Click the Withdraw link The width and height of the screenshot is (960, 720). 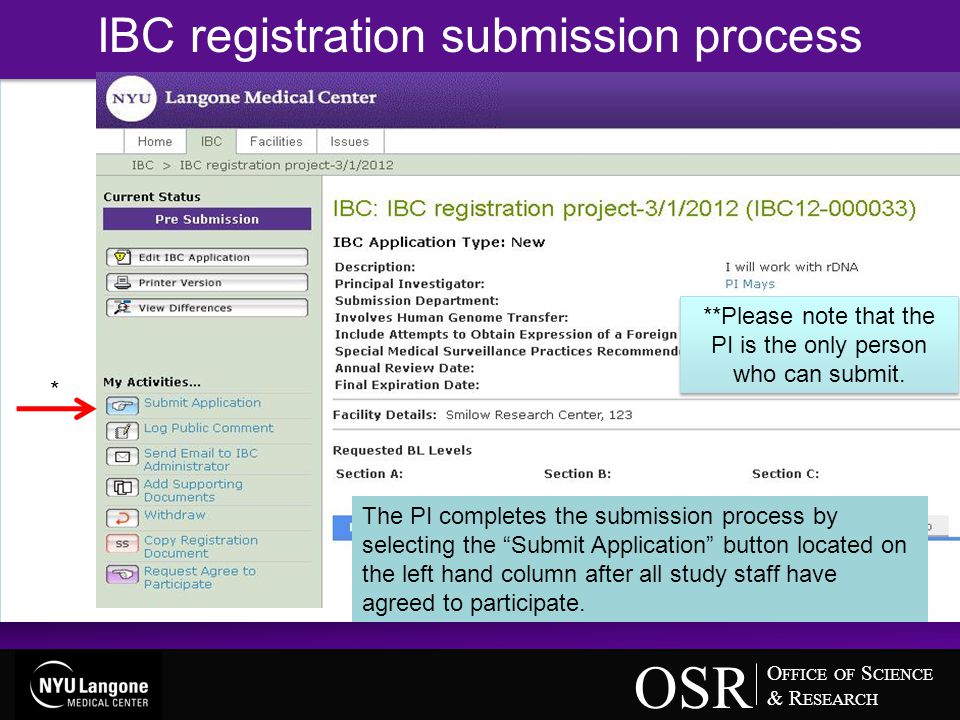[x=174, y=515]
